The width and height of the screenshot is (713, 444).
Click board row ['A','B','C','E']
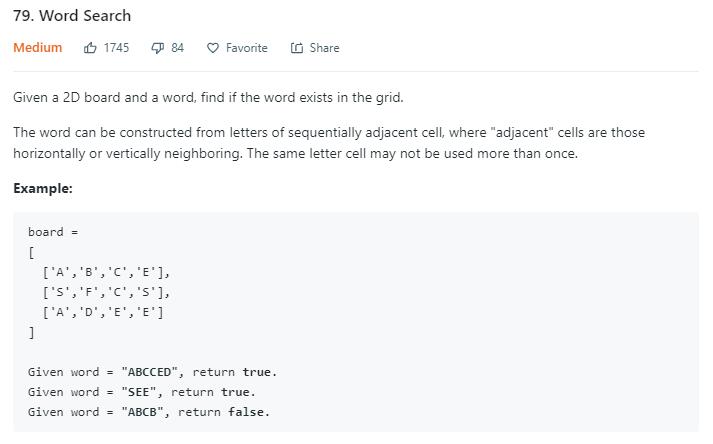[x=106, y=272]
